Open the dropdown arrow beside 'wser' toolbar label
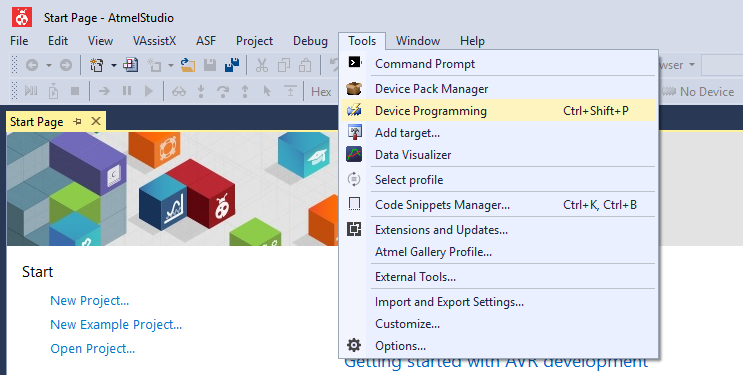 point(692,64)
